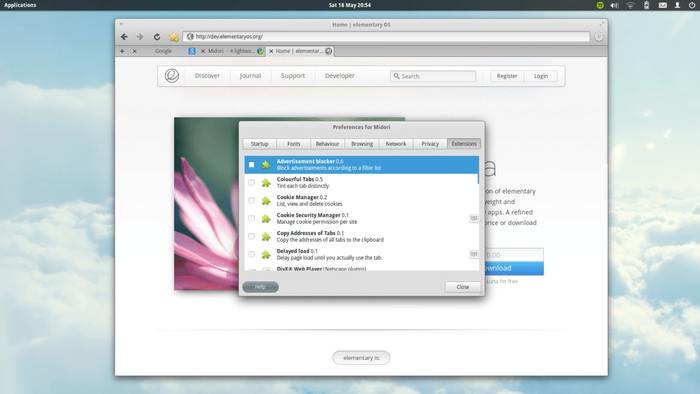
Task: Open the volume indicator in top panel
Action: pos(615,5)
